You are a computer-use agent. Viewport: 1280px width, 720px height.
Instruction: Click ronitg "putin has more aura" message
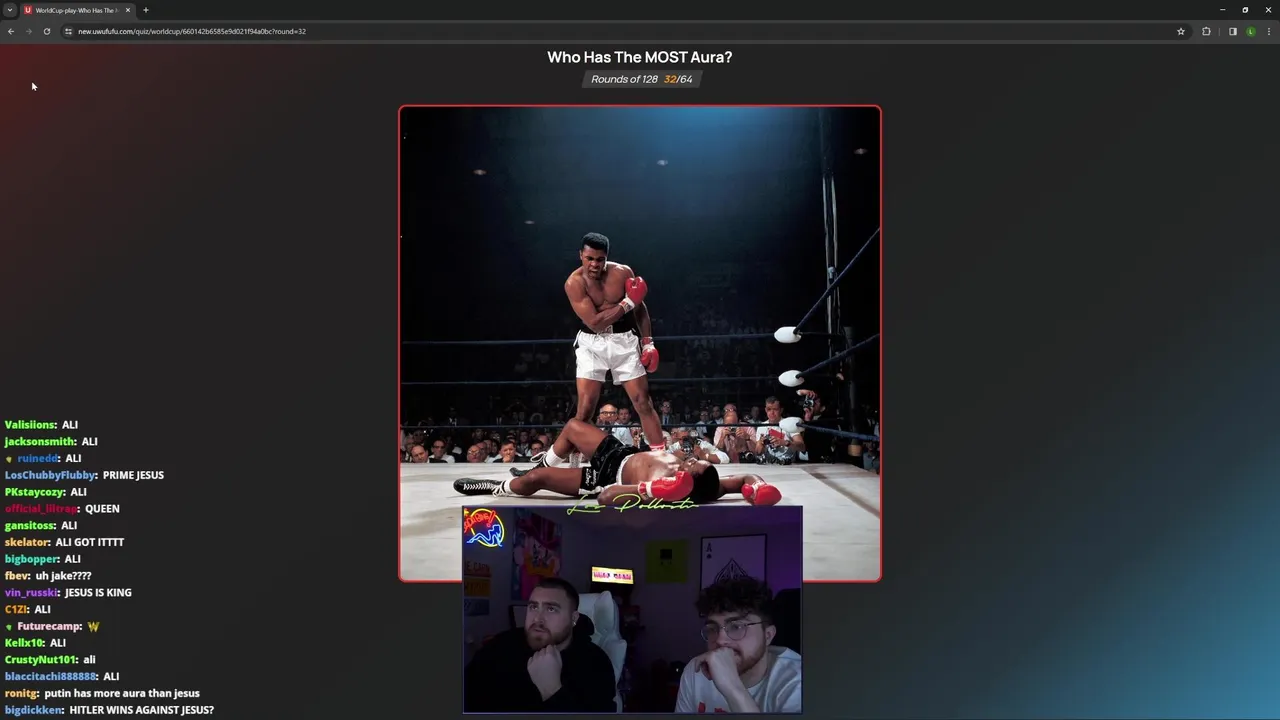pyautogui.click(x=102, y=693)
